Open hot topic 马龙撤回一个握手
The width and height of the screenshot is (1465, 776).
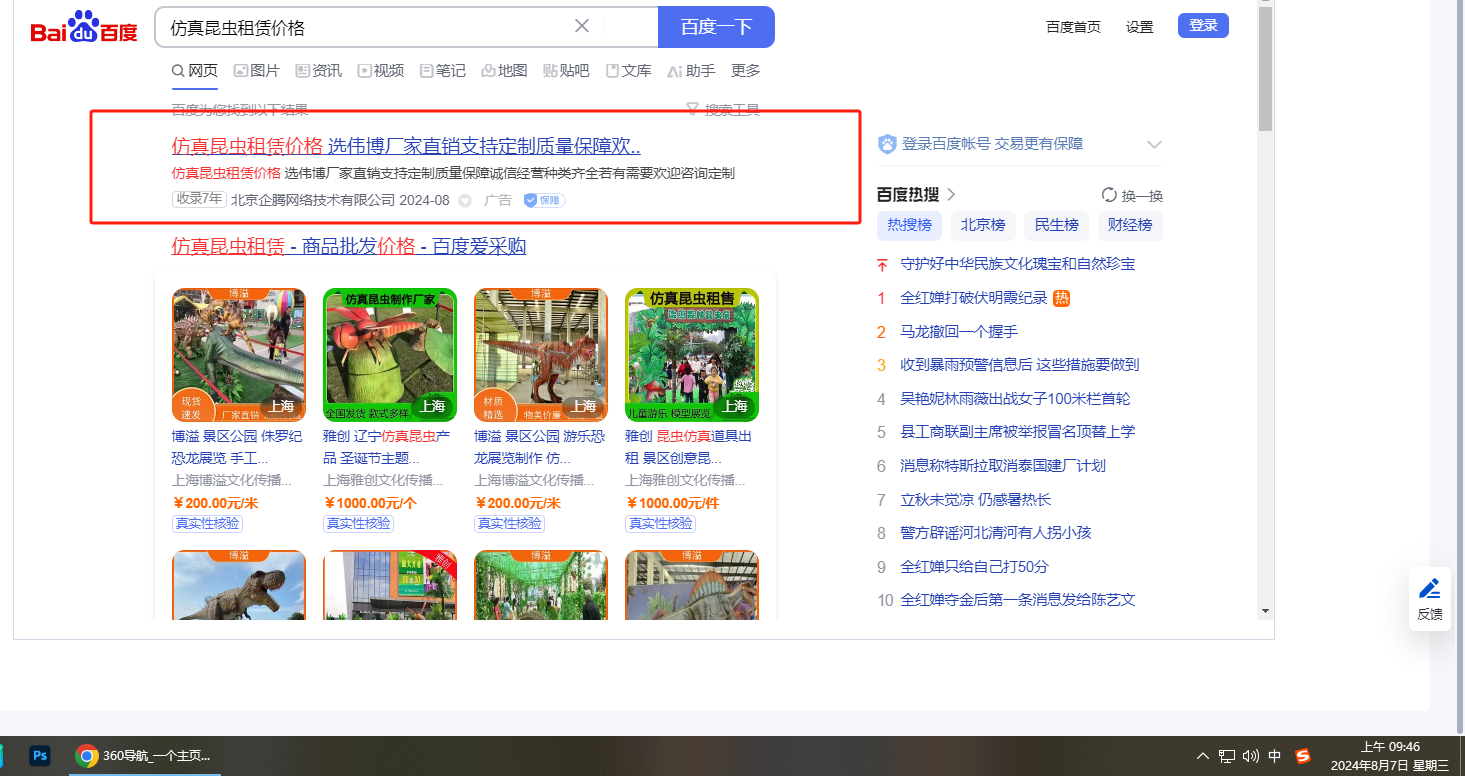pos(959,331)
